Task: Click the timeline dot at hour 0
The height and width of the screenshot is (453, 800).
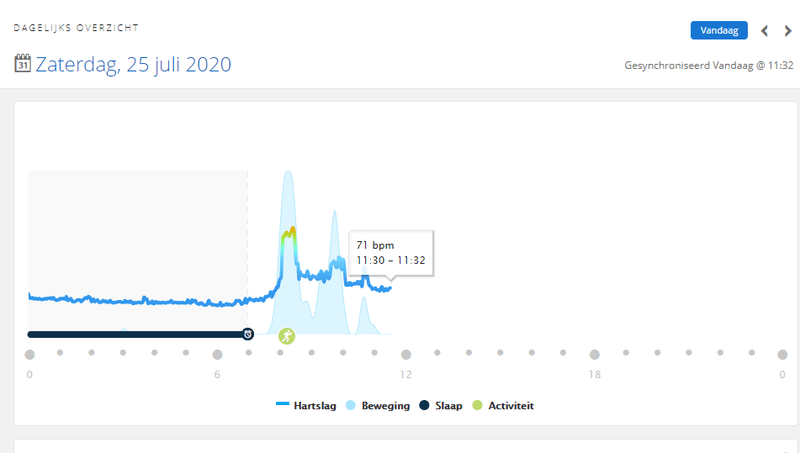Action: (x=30, y=354)
